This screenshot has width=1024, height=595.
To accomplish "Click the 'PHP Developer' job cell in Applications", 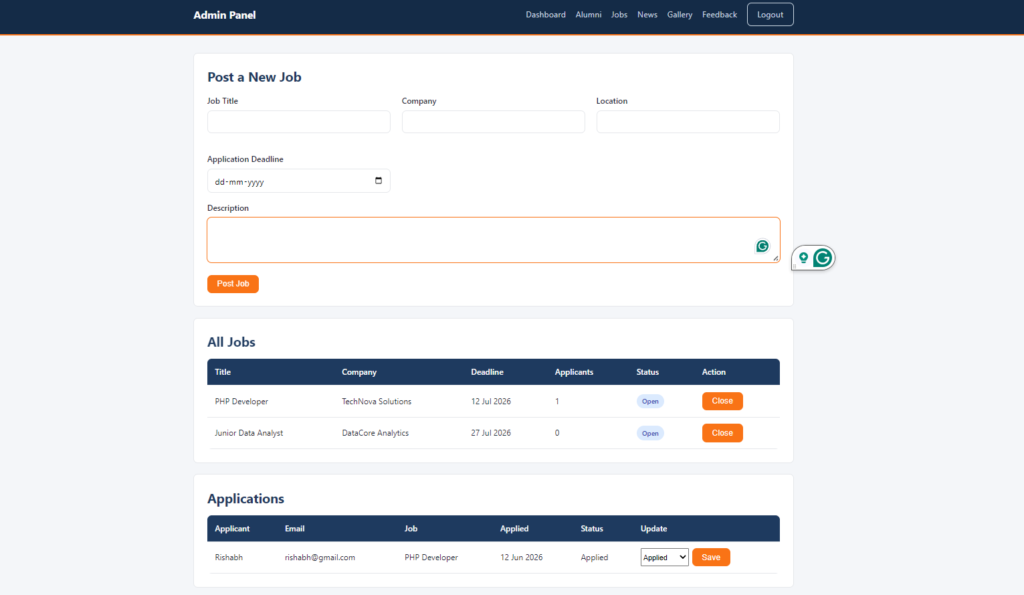I will click(x=431, y=557).
